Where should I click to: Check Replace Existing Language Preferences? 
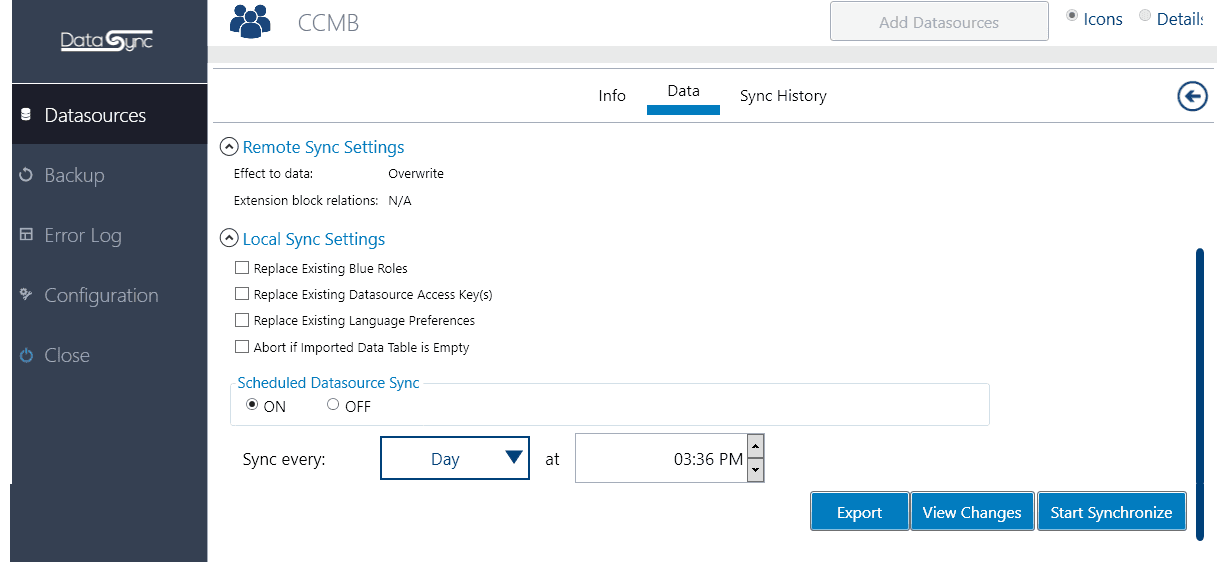[x=241, y=321]
